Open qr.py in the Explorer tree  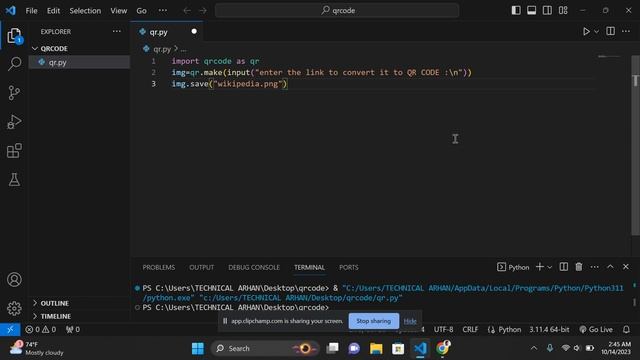[x=79, y=62]
